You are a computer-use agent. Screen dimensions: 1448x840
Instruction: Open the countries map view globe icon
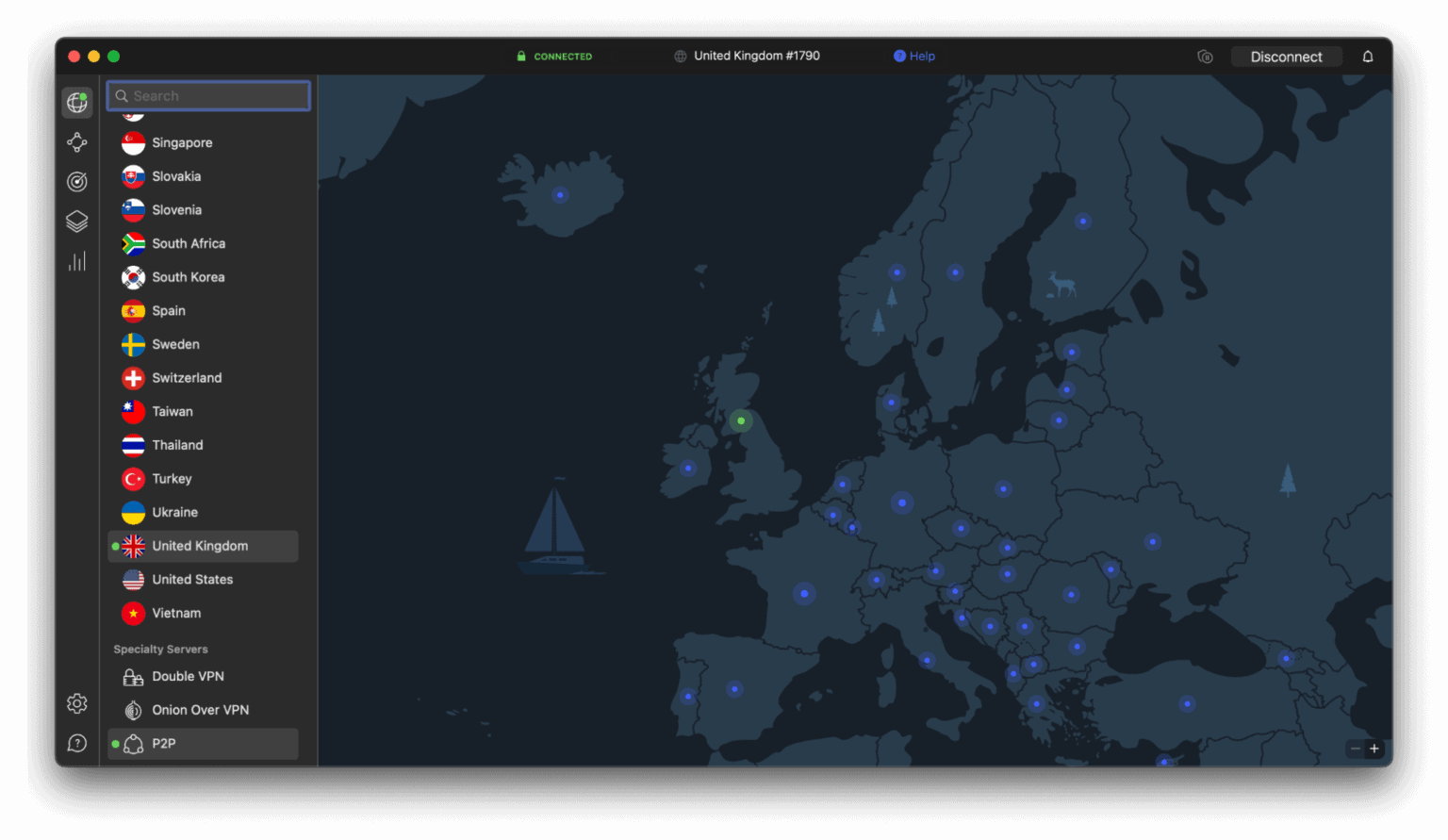tap(77, 102)
